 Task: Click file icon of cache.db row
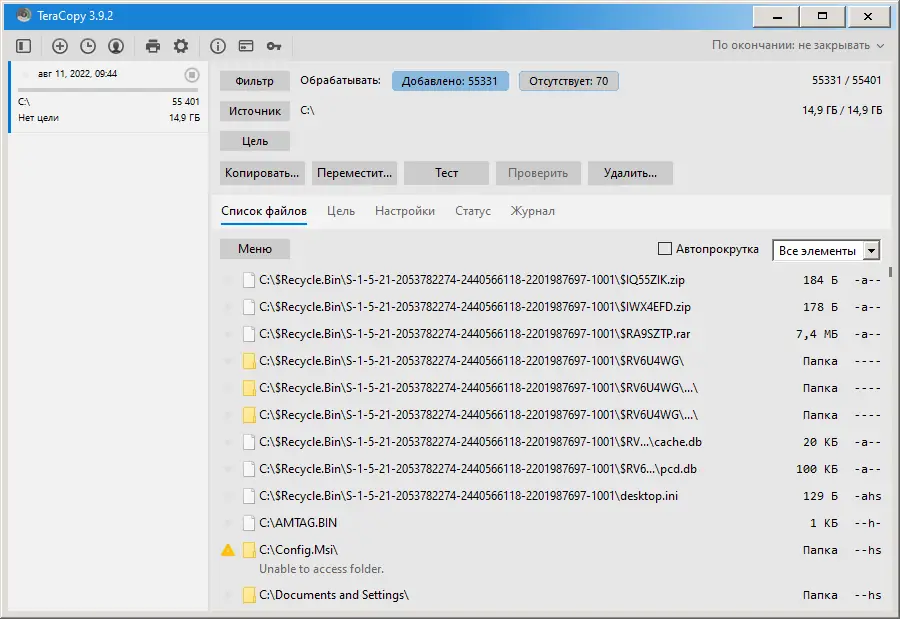249,442
